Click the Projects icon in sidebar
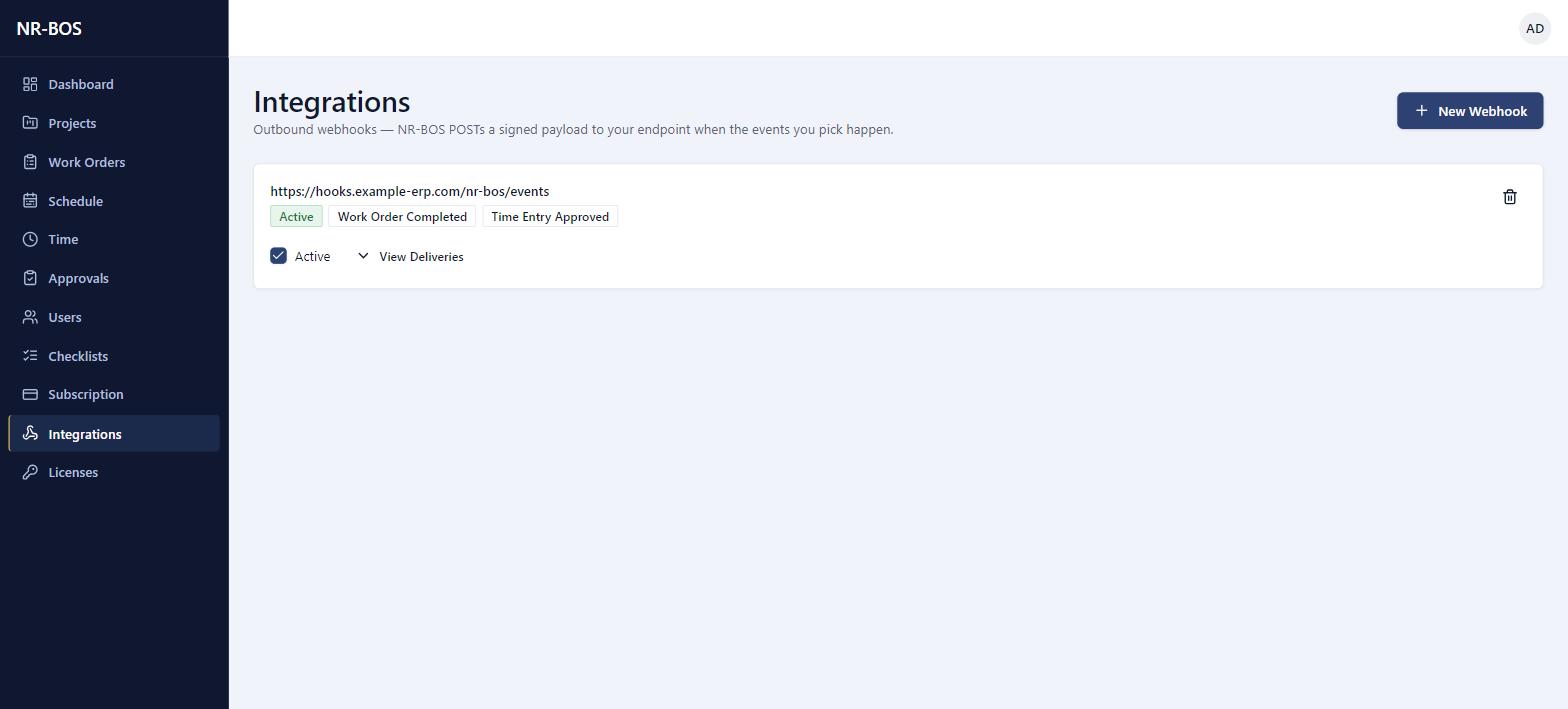The width and height of the screenshot is (1568, 709). click(x=30, y=123)
